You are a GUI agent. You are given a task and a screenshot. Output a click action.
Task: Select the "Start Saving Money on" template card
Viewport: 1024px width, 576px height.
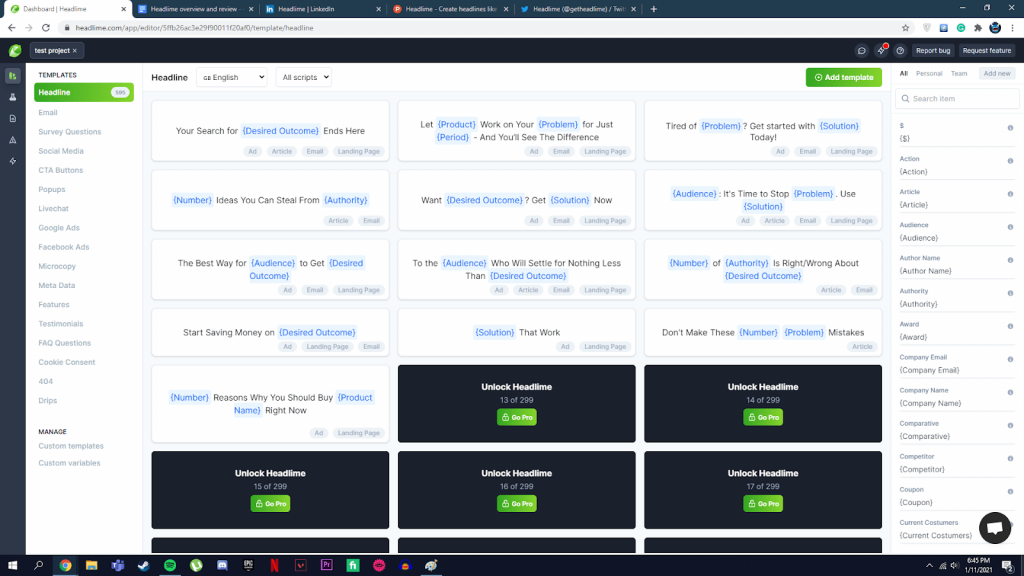tap(270, 332)
